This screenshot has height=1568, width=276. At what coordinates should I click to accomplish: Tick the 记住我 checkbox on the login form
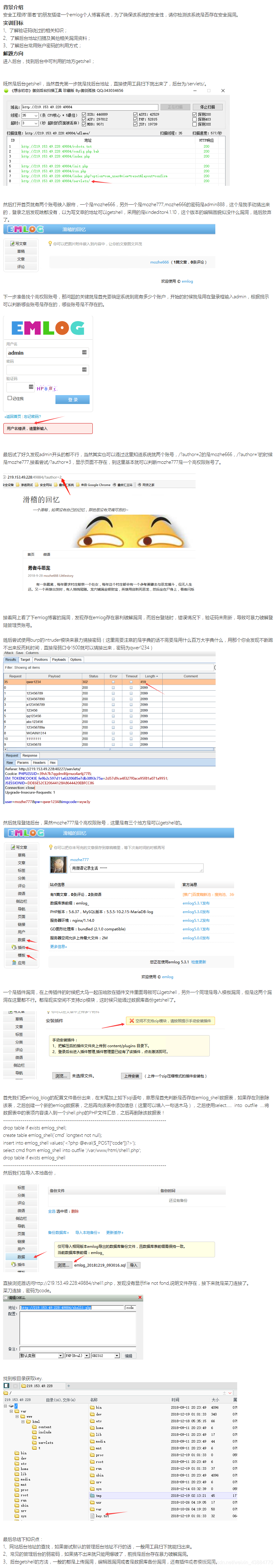(x=9, y=398)
